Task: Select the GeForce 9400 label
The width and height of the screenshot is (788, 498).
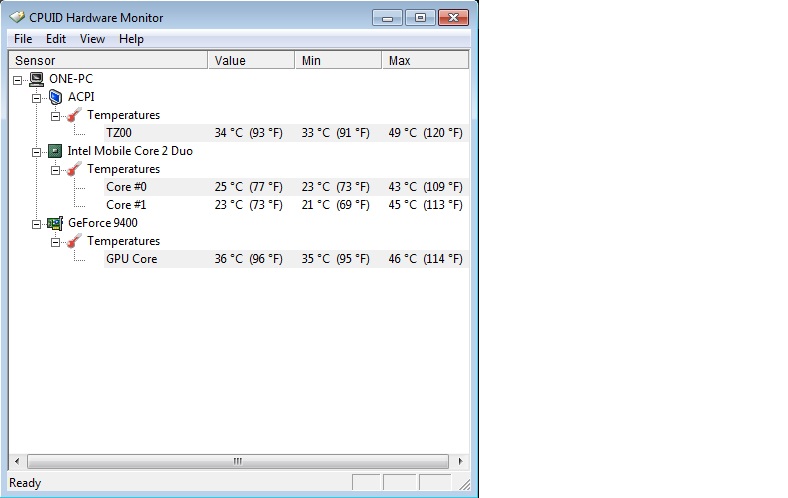Action: point(103,223)
